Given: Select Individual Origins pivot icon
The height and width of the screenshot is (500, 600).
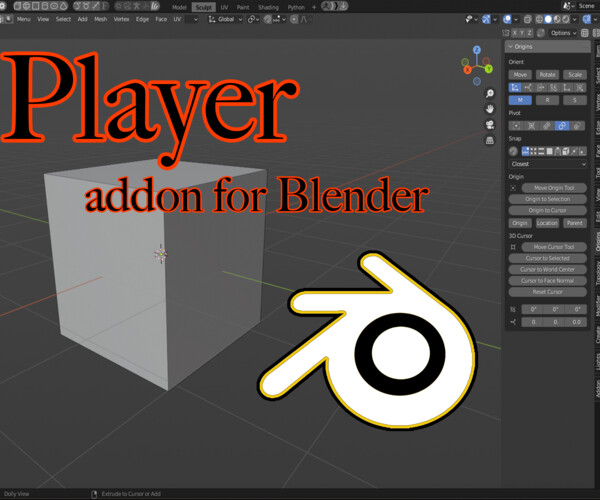Looking at the screenshot, I should pos(547,126).
